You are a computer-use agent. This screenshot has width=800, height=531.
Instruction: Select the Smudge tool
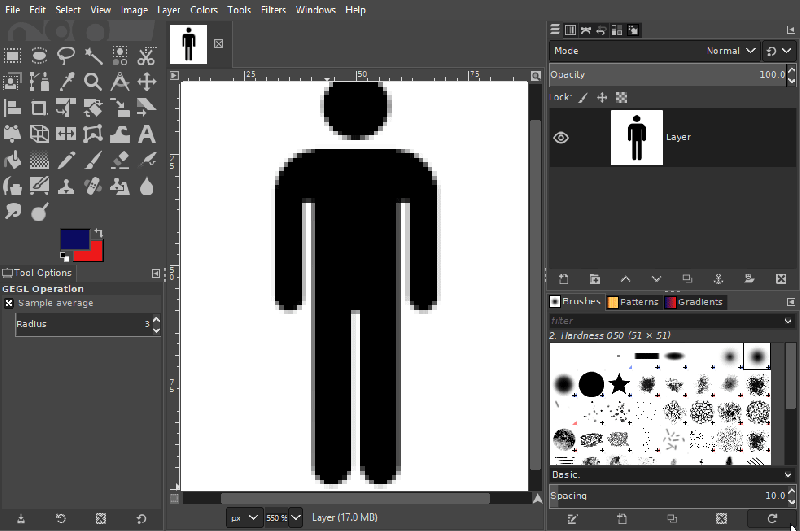pyautogui.click(x=12, y=211)
